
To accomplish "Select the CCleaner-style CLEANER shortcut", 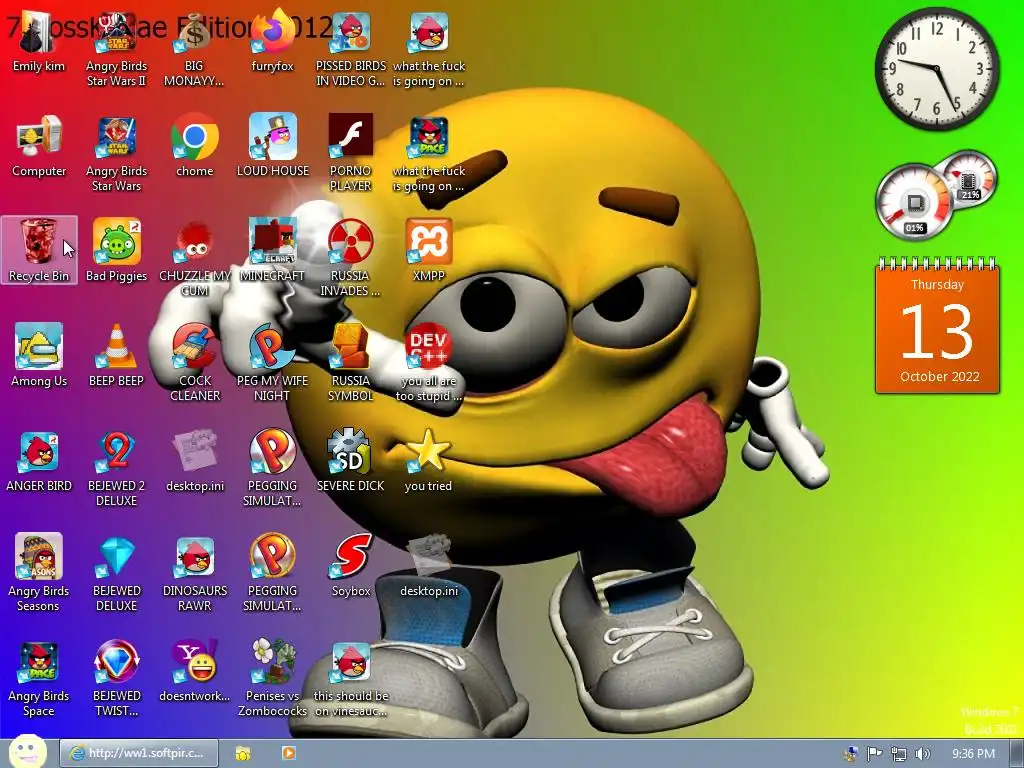I will point(194,363).
